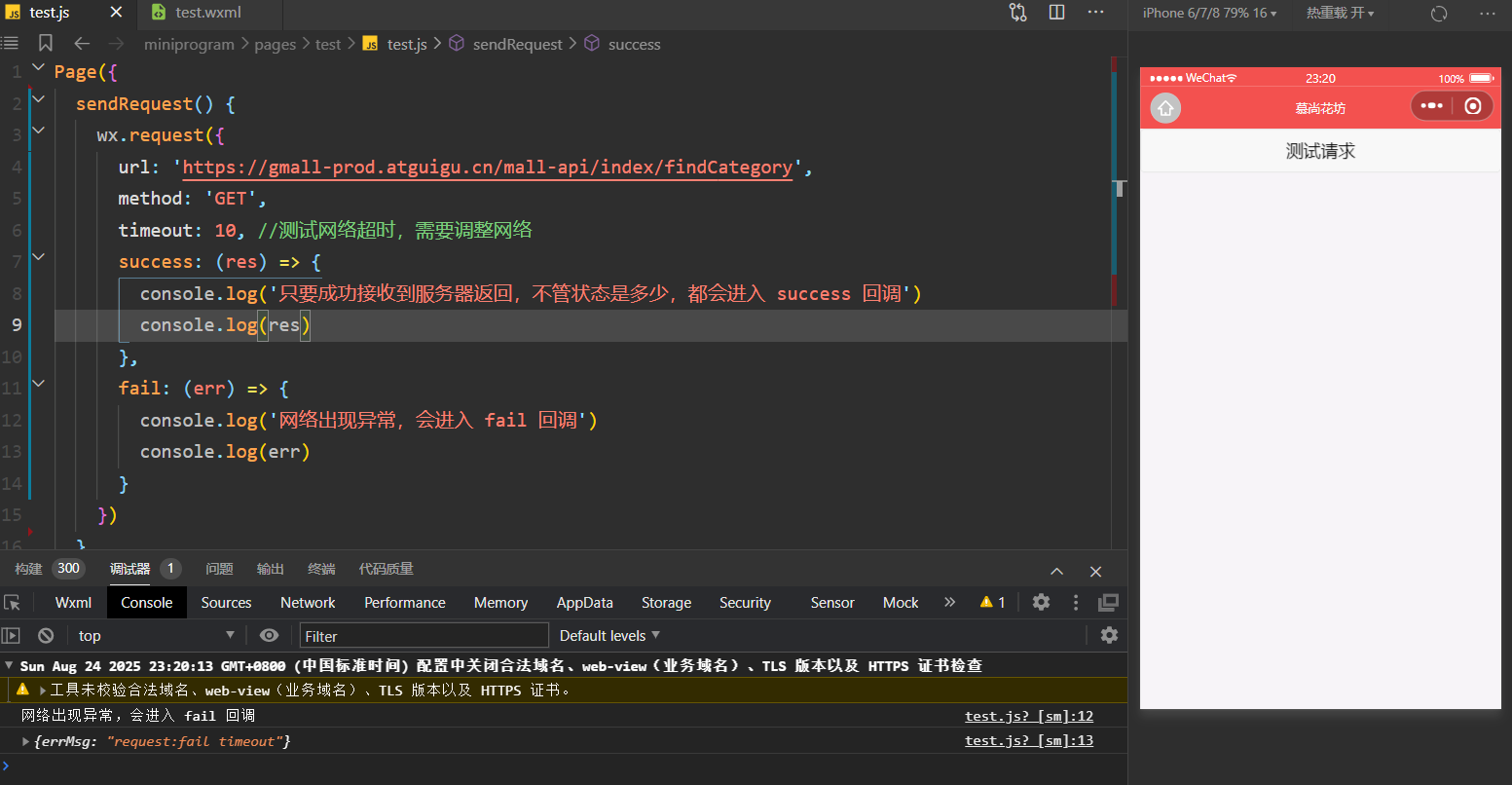Select pages in the breadcrumb

pyautogui.click(x=275, y=44)
